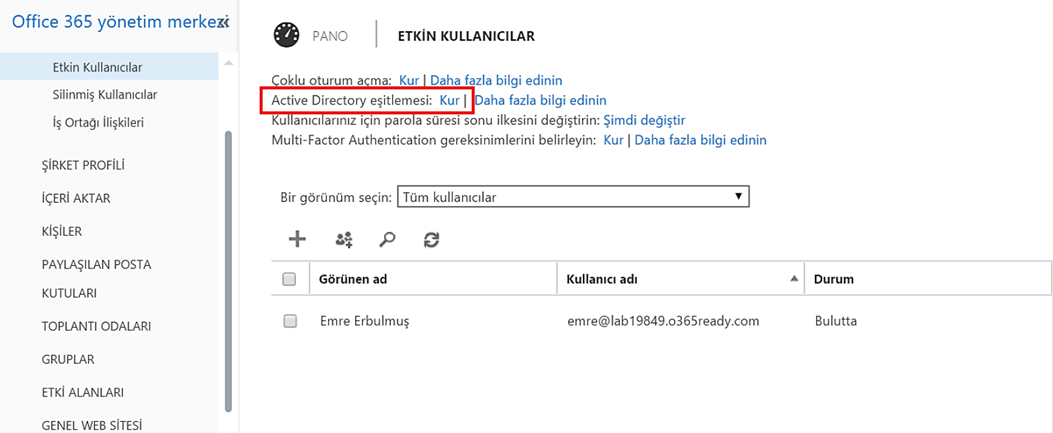Screen dimensions: 1053x433
Task: Click the emre@lab19849.o365ready.com cell
Action: coord(663,322)
